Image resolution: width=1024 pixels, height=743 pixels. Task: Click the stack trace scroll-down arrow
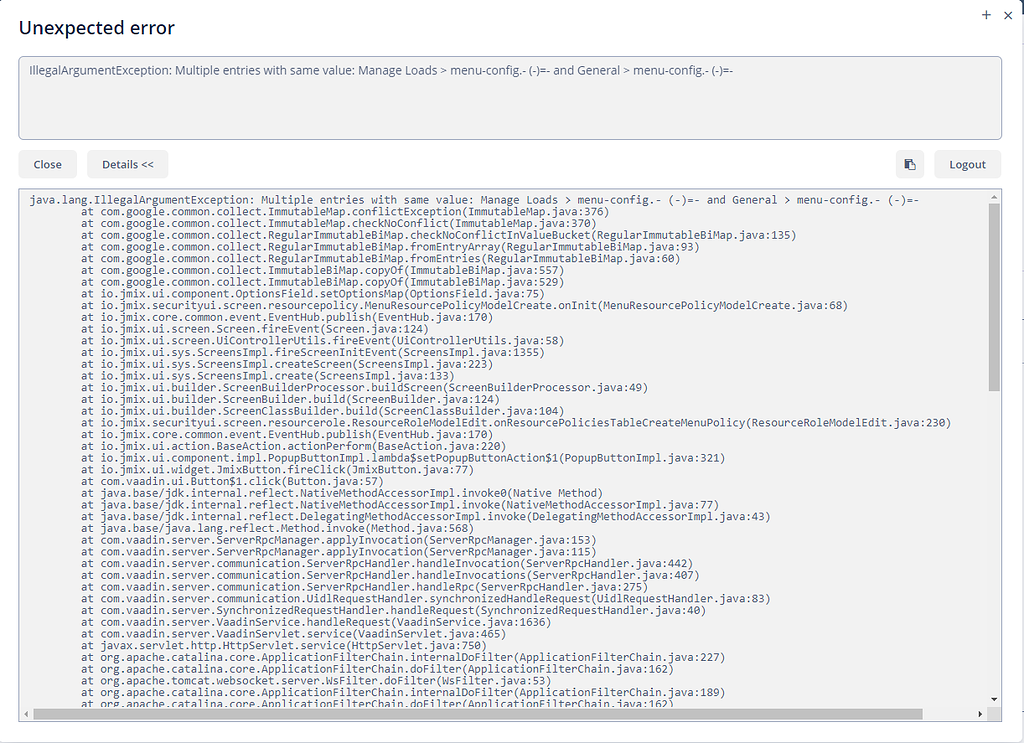coord(994,699)
